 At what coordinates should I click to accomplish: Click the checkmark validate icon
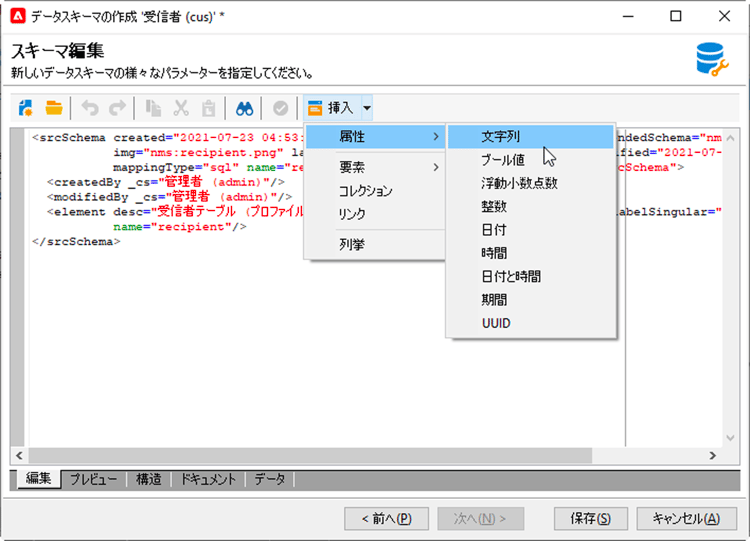pos(280,109)
